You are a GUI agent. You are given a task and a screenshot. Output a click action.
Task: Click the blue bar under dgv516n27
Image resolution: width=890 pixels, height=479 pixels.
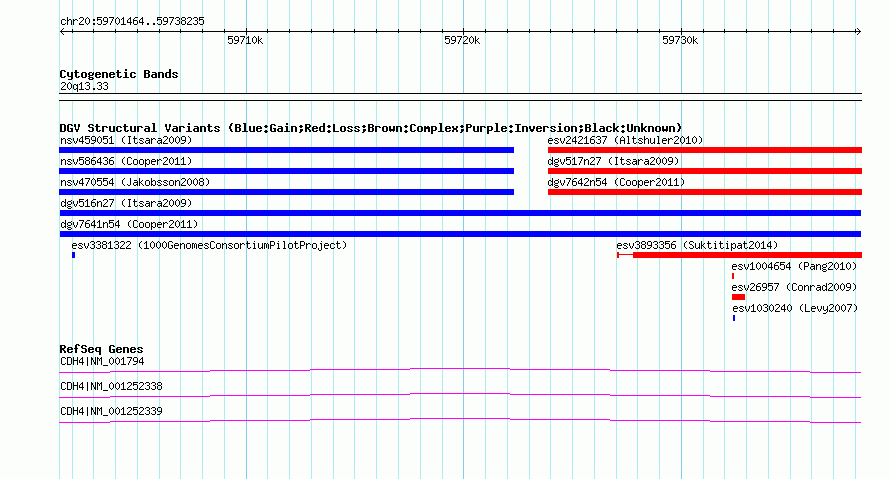tap(460, 213)
